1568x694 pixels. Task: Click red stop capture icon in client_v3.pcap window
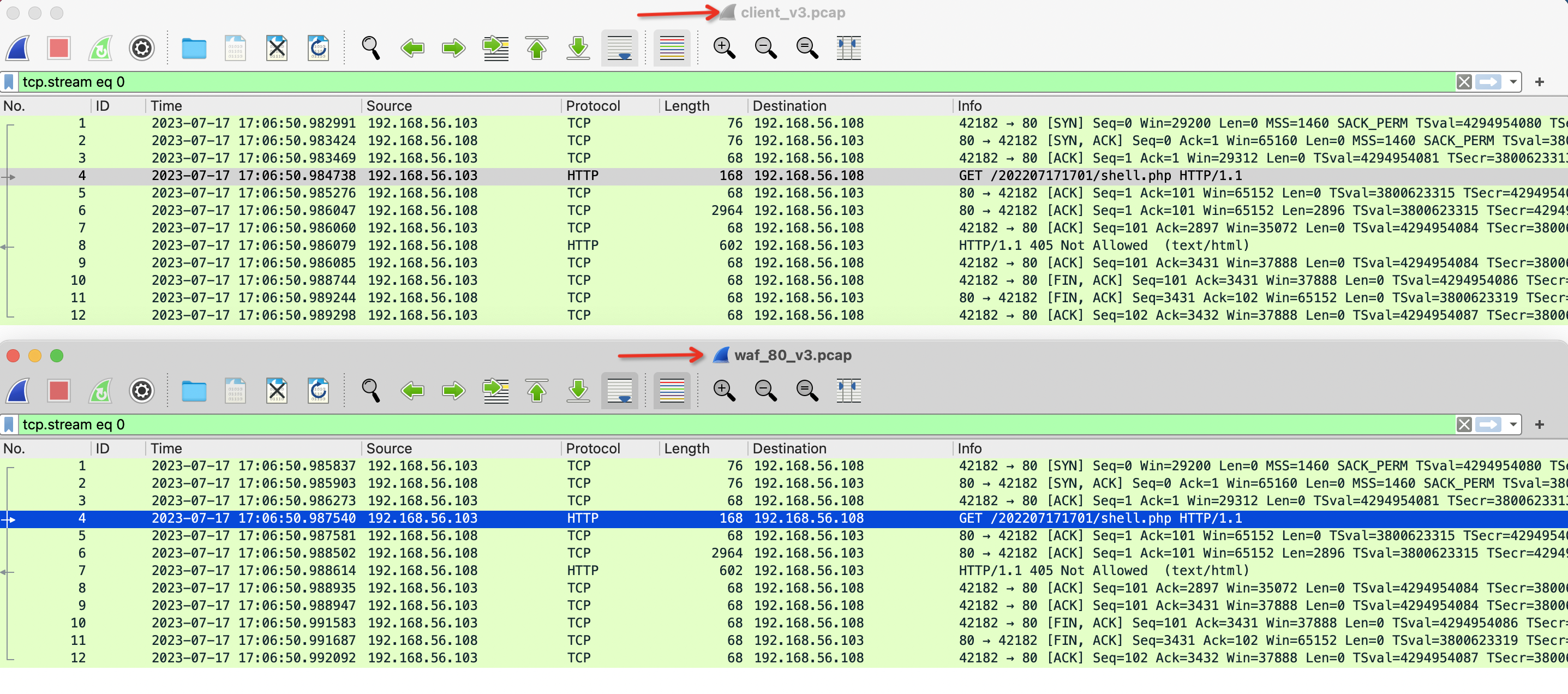(59, 48)
